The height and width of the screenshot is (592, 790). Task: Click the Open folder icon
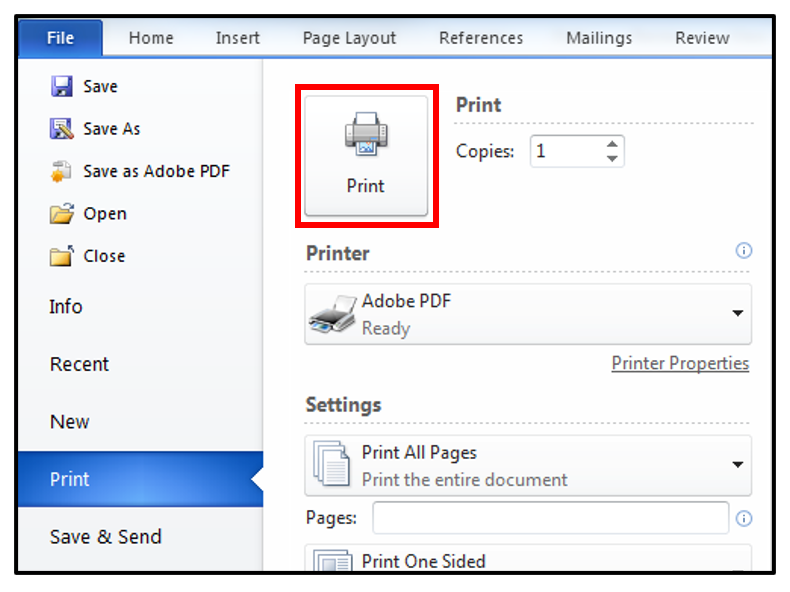(61, 213)
